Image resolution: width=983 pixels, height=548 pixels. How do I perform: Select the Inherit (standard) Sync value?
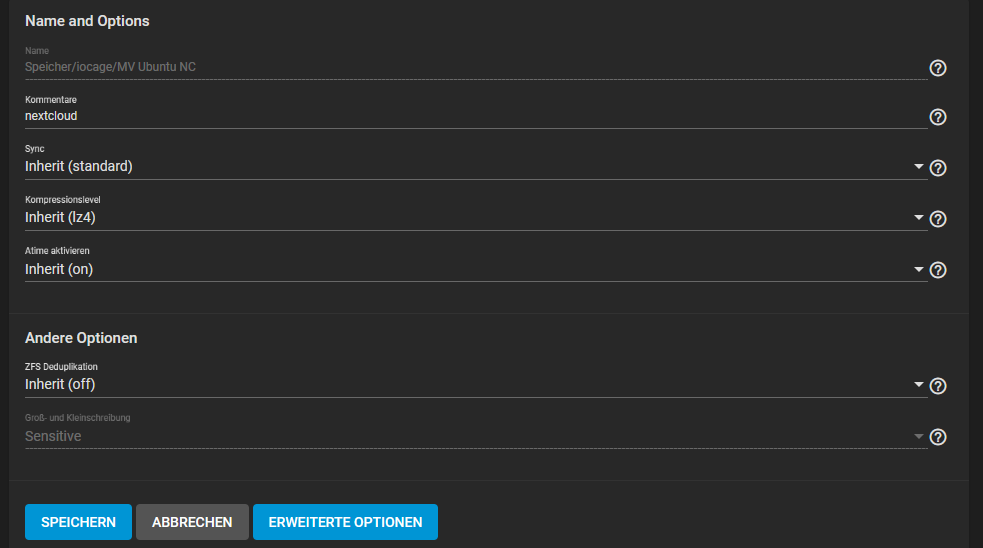[x=78, y=166]
